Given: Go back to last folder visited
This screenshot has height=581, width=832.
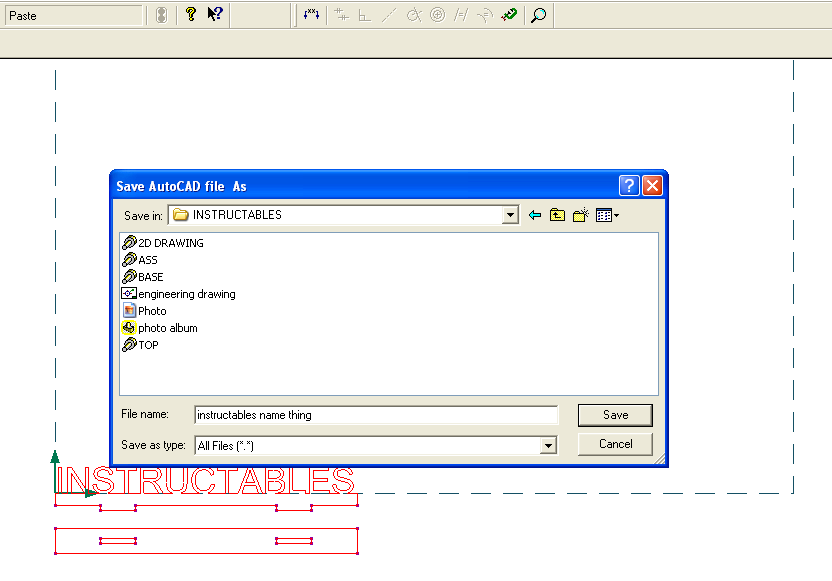Looking at the screenshot, I should (535, 215).
